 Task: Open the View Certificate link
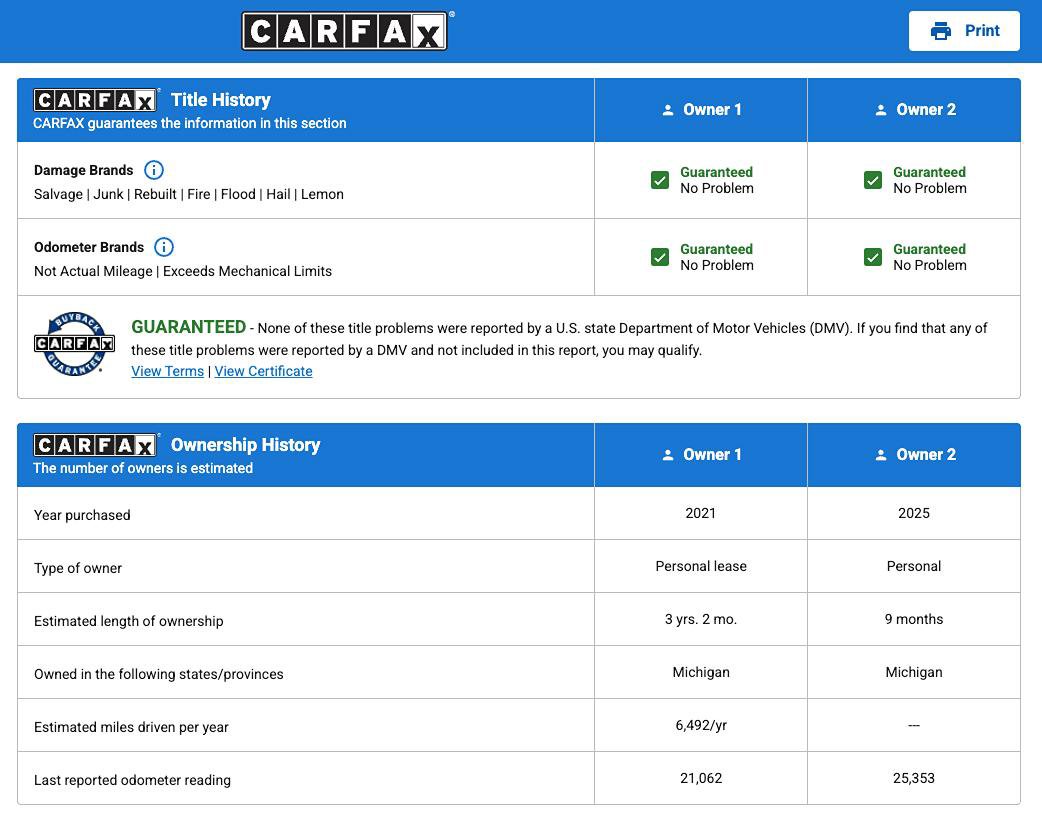(263, 371)
